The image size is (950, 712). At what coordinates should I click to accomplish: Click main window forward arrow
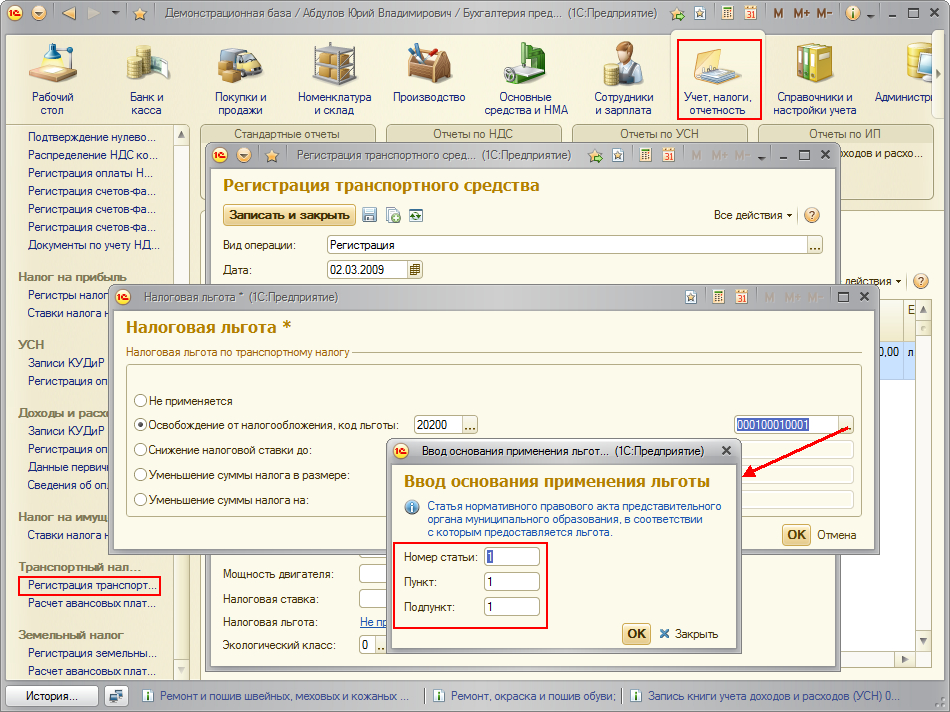pos(93,13)
